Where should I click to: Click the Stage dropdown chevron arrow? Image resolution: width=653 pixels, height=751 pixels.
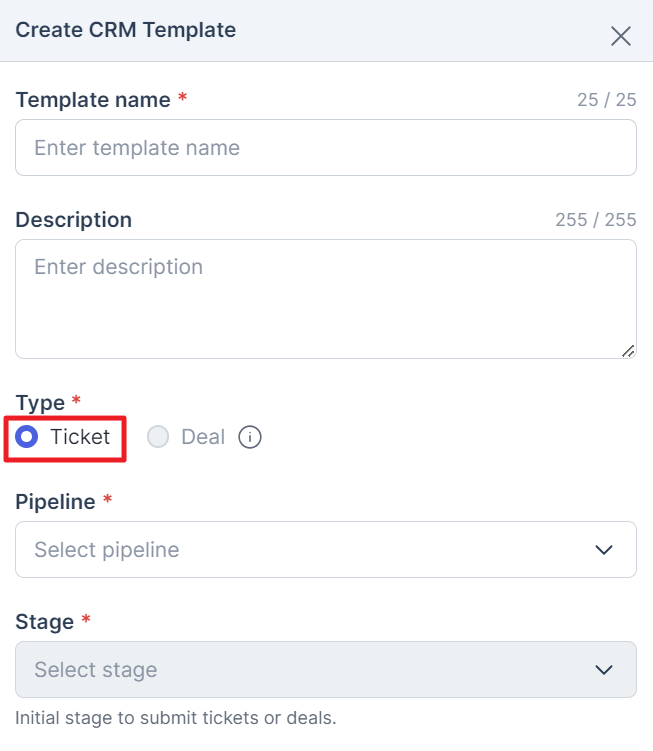click(x=604, y=669)
